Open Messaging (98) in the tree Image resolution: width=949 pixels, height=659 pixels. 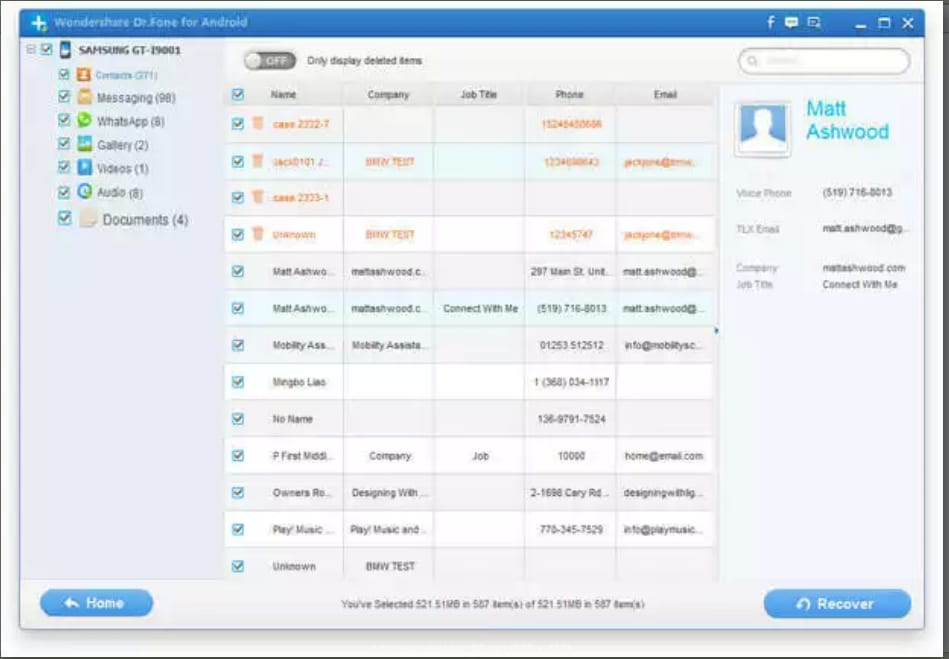(x=136, y=98)
